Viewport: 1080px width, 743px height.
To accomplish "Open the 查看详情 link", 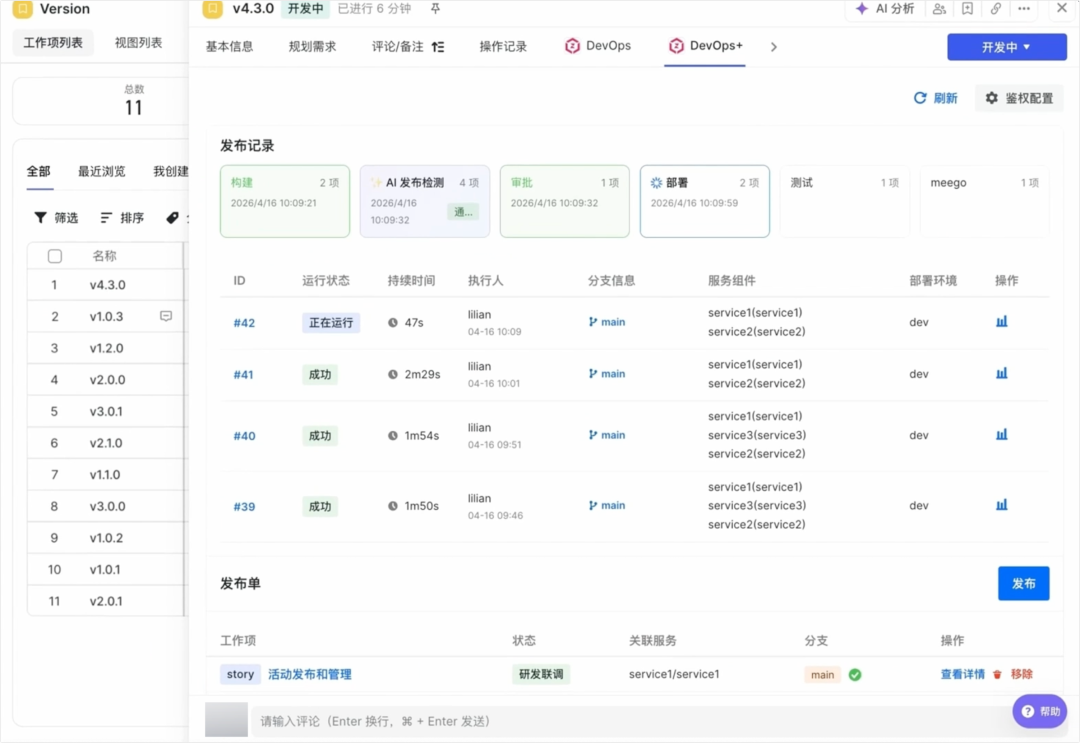I will [962, 674].
